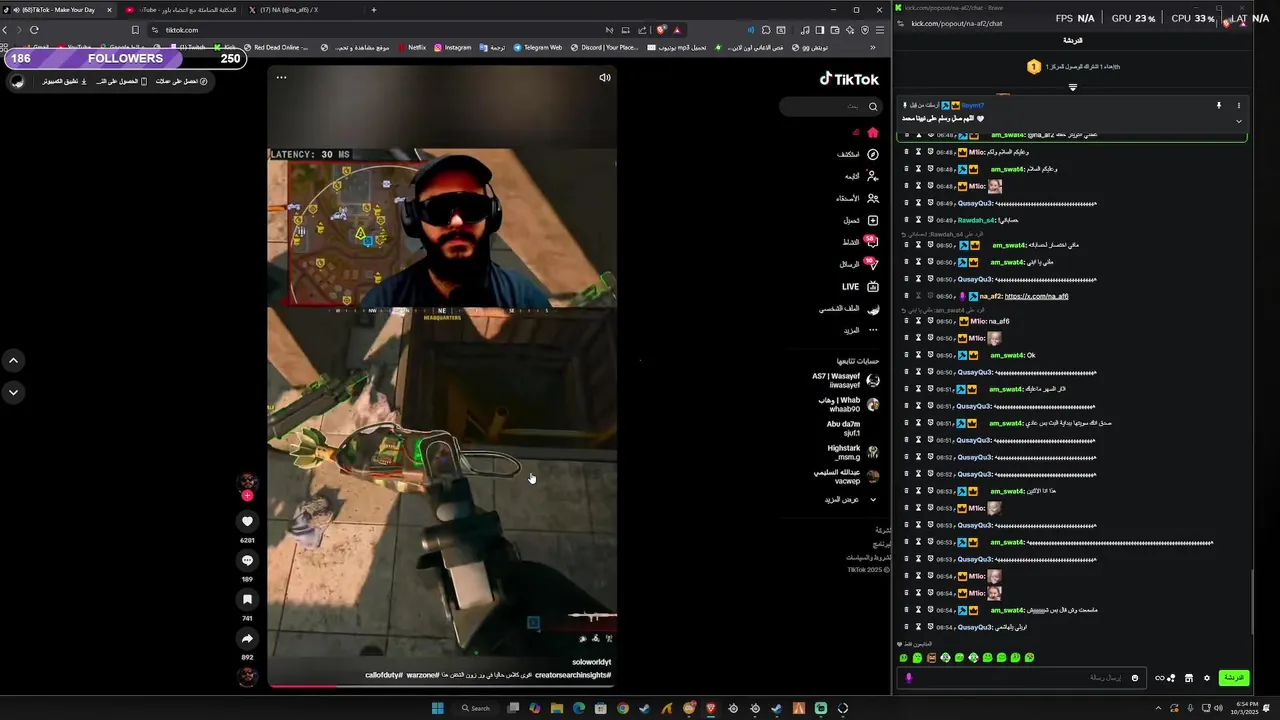
Task: Open the system tray volume icon
Action: (1217, 708)
